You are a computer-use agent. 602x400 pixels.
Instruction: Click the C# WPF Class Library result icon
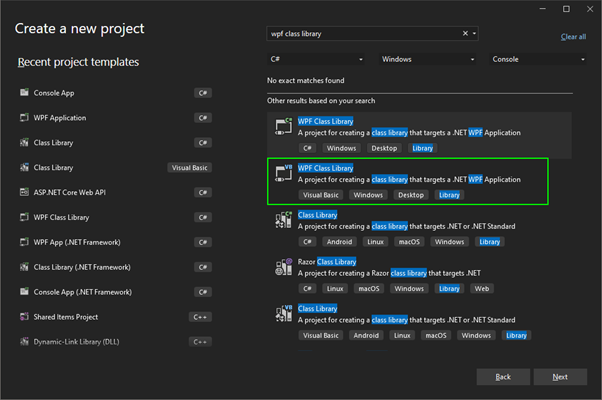tap(283, 127)
